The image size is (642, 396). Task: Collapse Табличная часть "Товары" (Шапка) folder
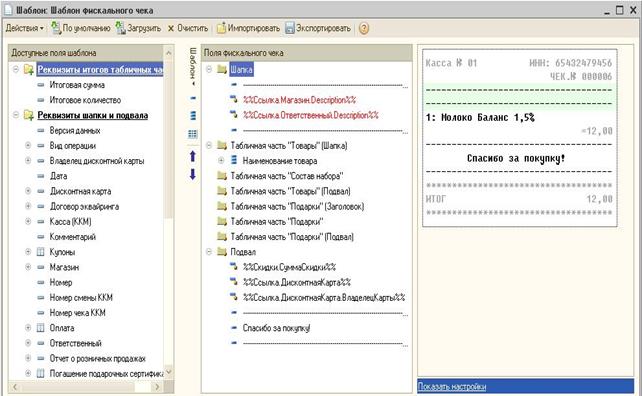coord(209,145)
